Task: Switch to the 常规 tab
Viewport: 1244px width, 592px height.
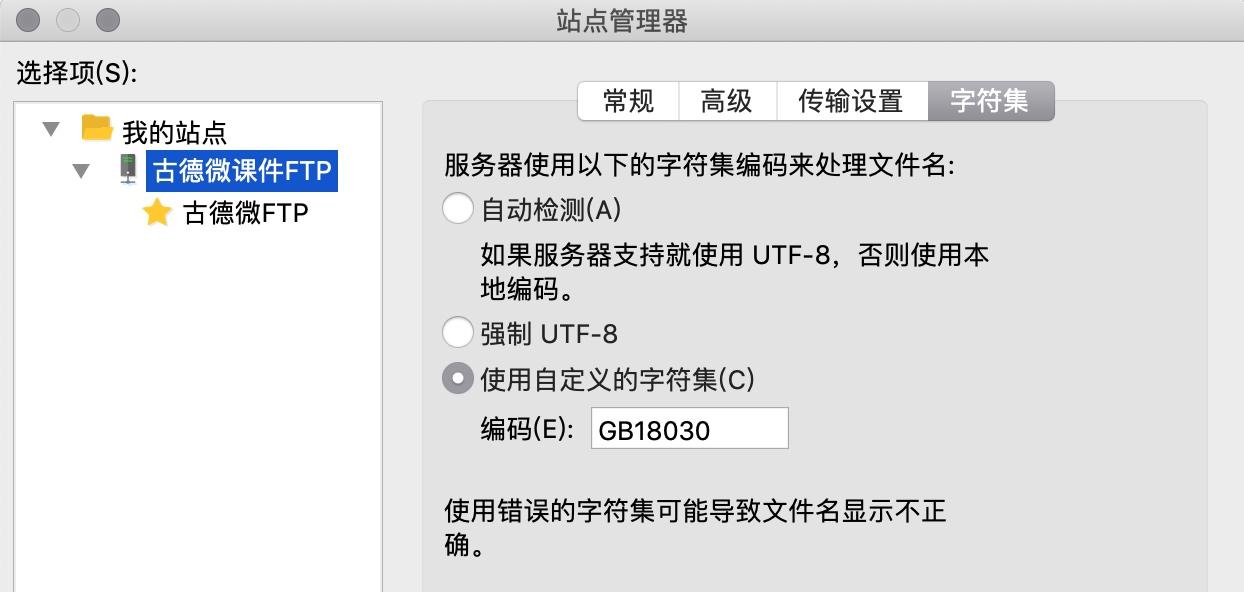Action: pyautogui.click(x=628, y=101)
